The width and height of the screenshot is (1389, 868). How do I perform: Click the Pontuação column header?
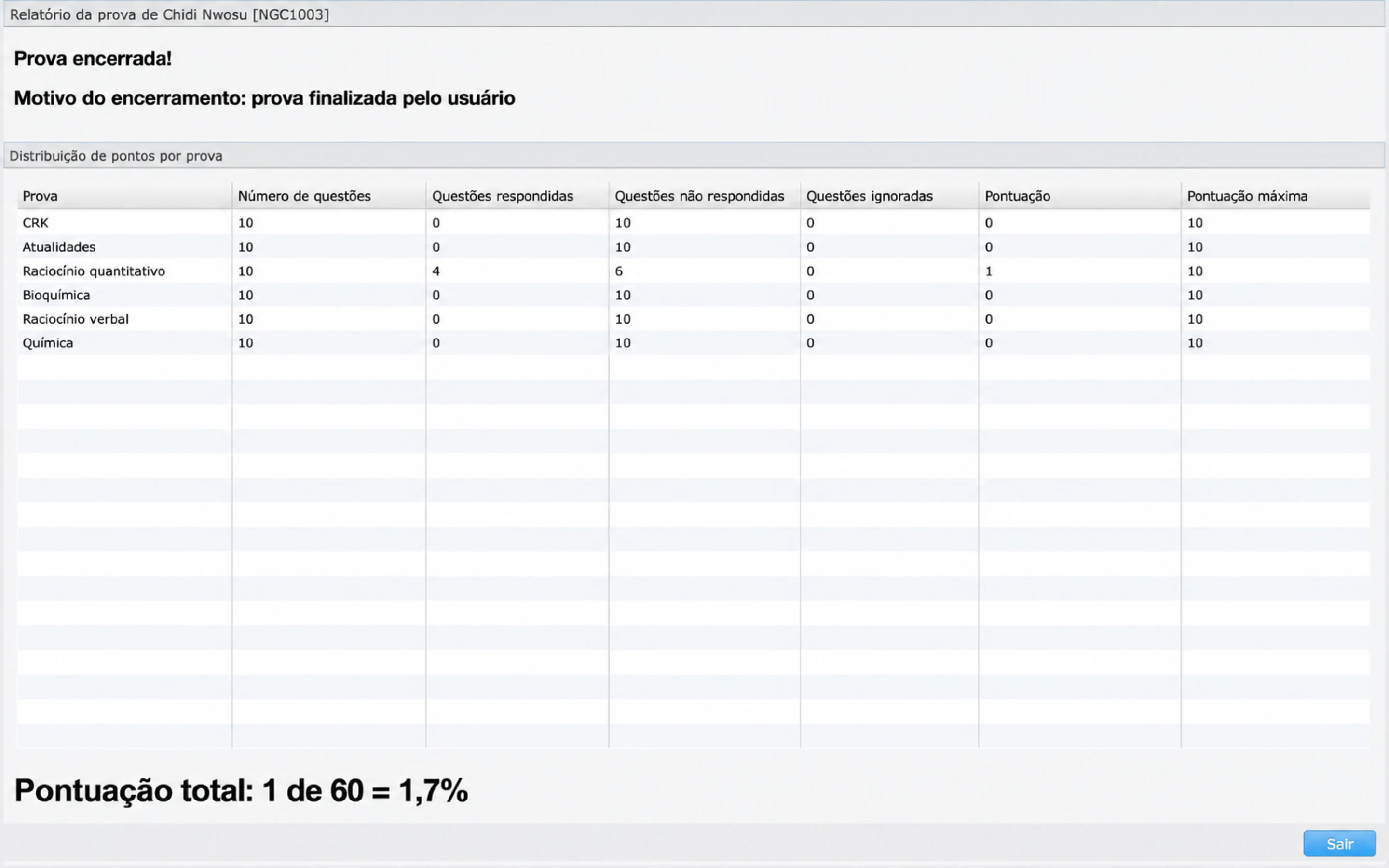point(1080,196)
